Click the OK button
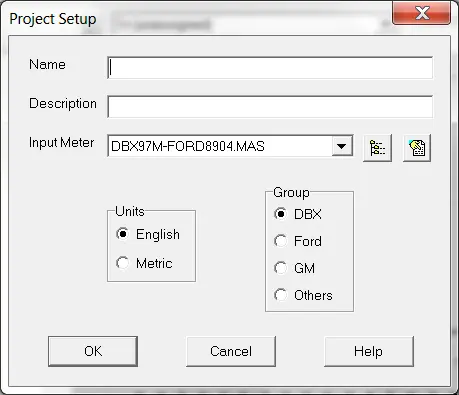Screen dimensions: 459x395 click(x=93, y=351)
